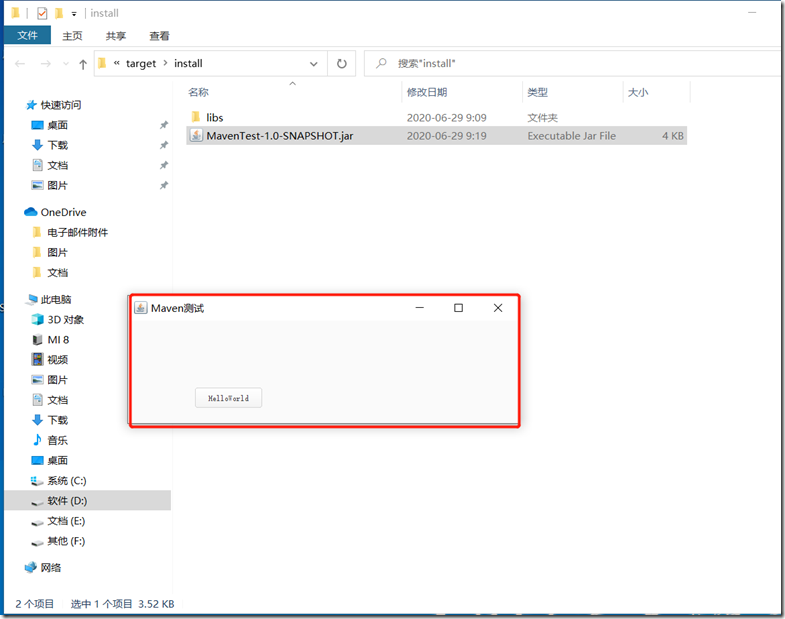
Task: Sort by 类型 column header
Action: [537, 92]
